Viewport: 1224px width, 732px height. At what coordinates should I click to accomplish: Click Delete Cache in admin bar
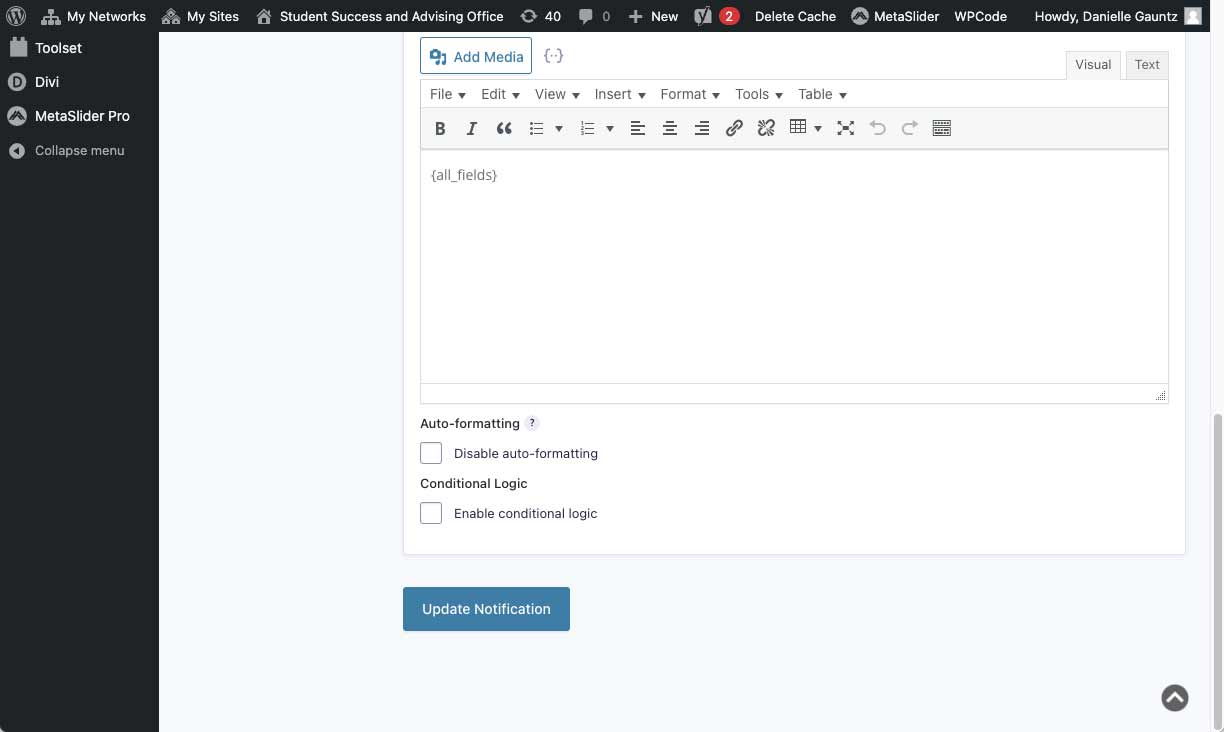(x=795, y=16)
